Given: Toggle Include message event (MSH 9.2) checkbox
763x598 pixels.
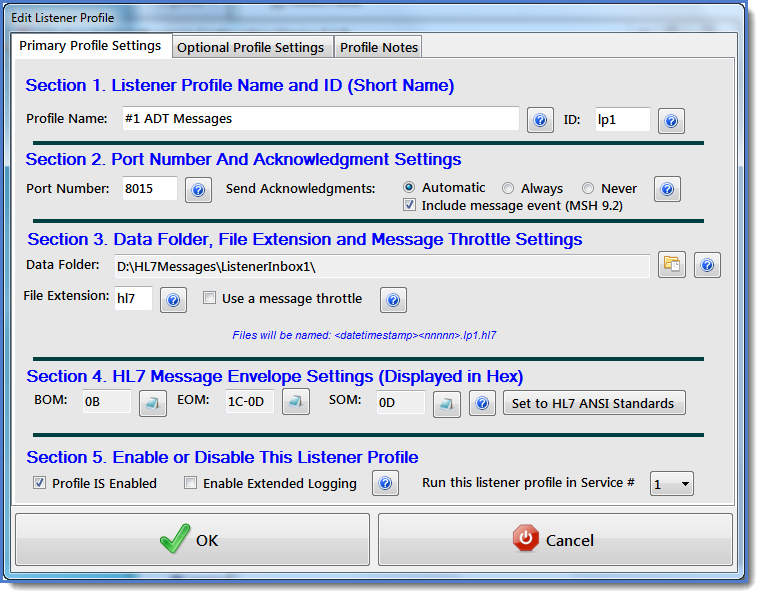Looking at the screenshot, I should [409, 205].
